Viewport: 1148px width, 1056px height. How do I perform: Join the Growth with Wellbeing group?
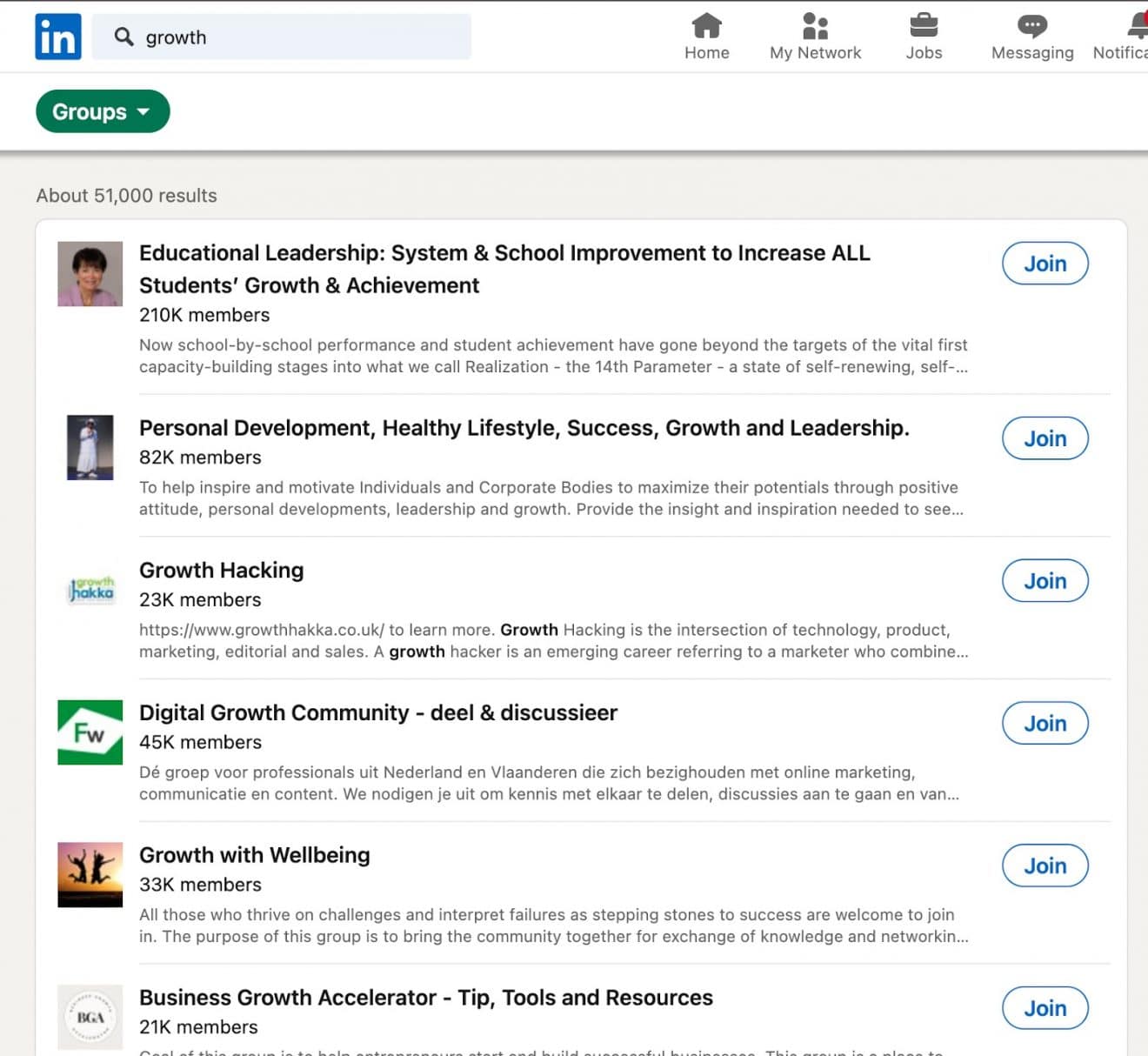point(1045,866)
